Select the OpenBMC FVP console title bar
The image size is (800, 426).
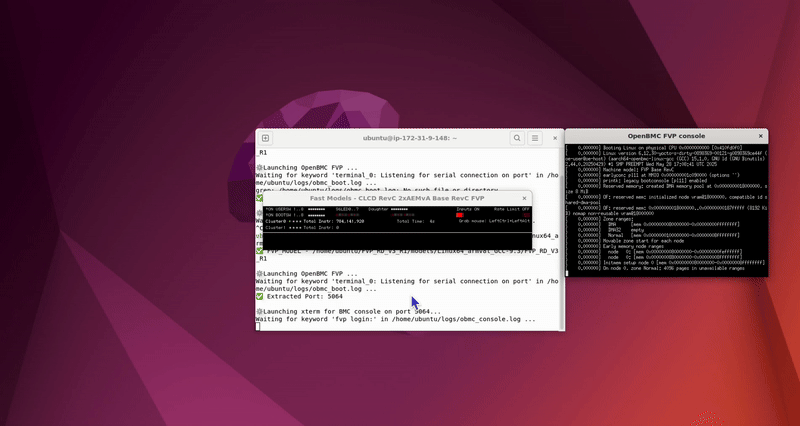[665, 134]
